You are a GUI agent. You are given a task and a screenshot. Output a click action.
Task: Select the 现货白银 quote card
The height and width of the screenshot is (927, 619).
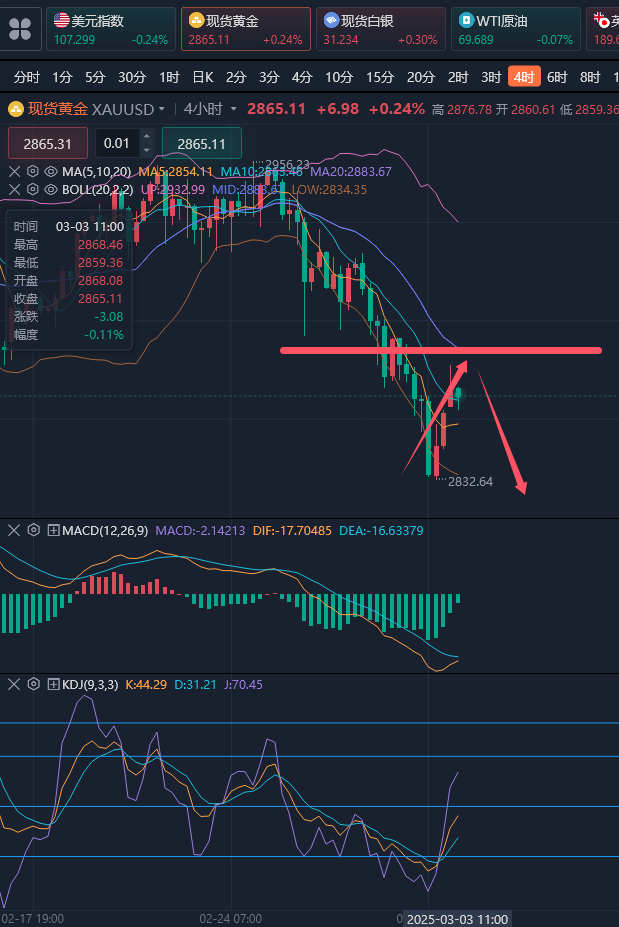click(380, 29)
